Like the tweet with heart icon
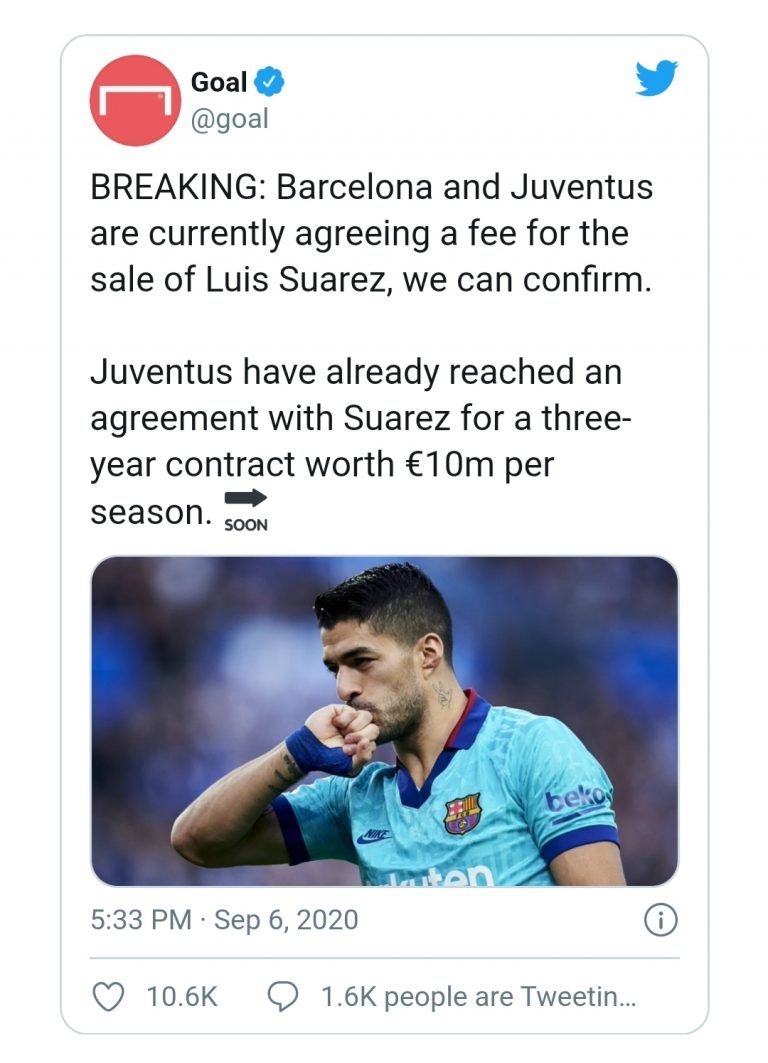Screen dimensions: 768x1063 tap(108, 997)
